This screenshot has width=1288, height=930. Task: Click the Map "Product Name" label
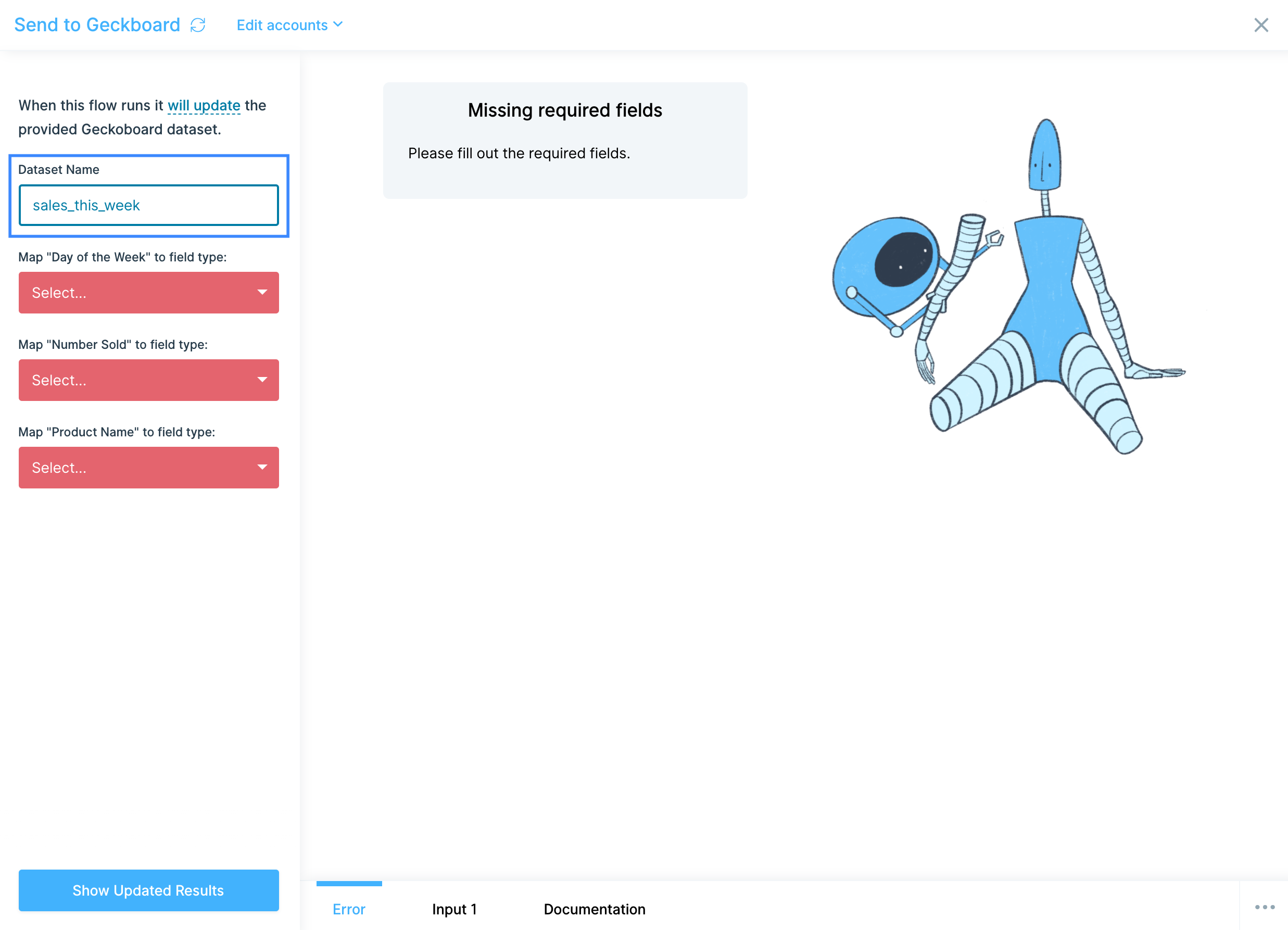pyautogui.click(x=117, y=432)
